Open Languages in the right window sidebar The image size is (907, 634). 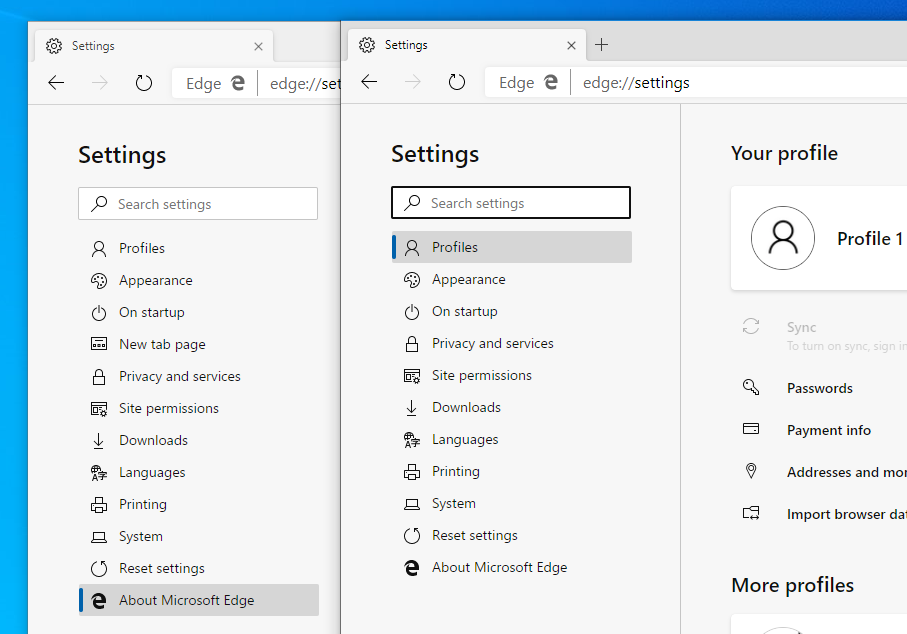[511, 440]
